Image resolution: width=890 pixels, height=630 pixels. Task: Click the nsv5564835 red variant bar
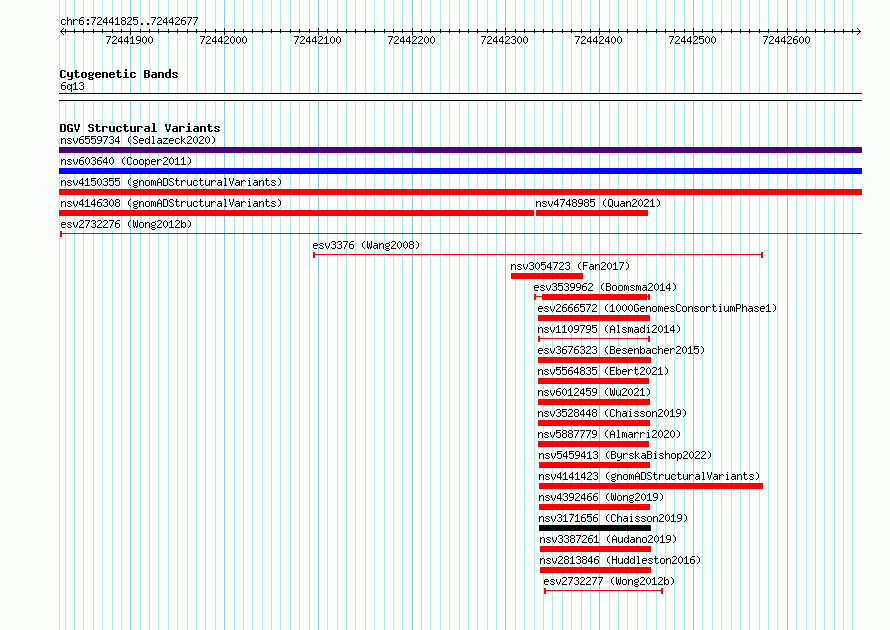594,381
